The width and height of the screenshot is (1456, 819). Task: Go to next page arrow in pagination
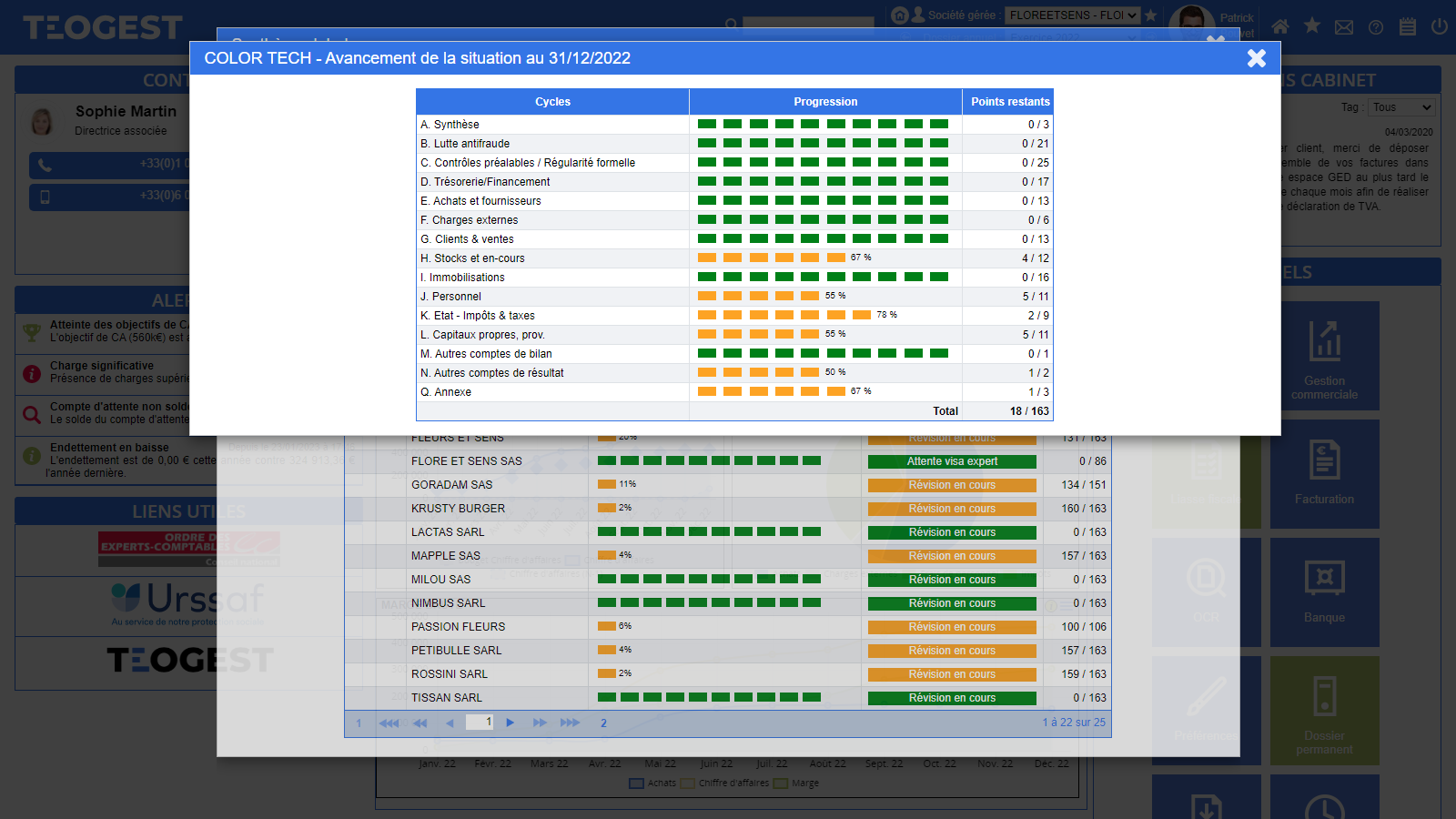pos(511,723)
